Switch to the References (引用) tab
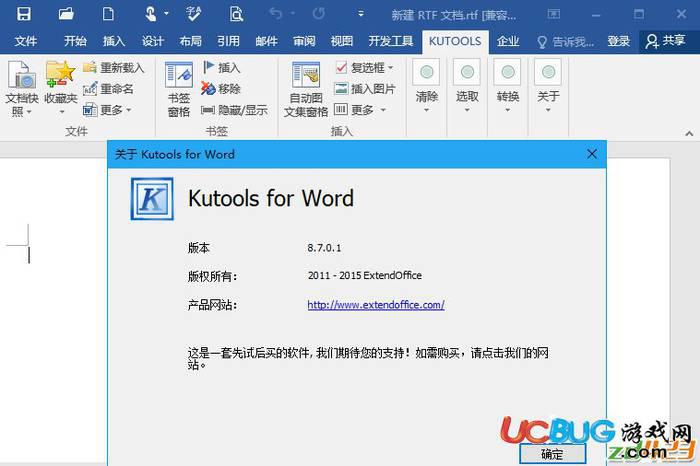This screenshot has width=700, height=466. click(x=229, y=42)
